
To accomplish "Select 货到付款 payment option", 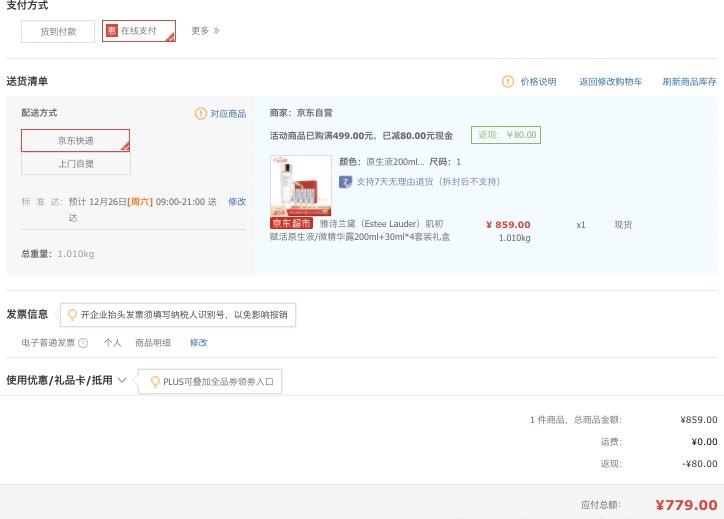I will pyautogui.click(x=58, y=31).
